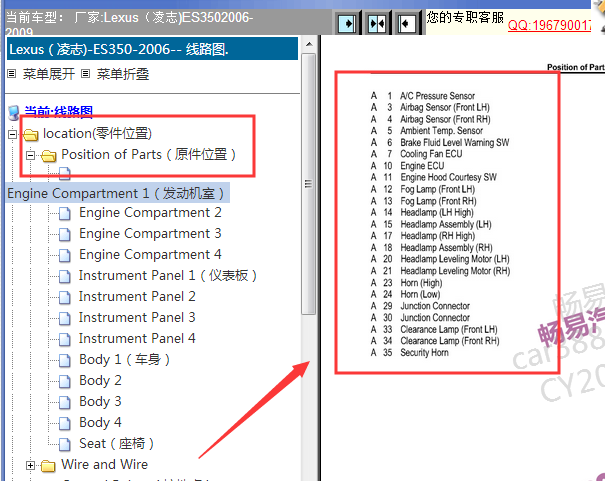Click the 'Brake Fluid Level Warning SW' entry
The width and height of the screenshot is (605, 481).
coord(455,143)
